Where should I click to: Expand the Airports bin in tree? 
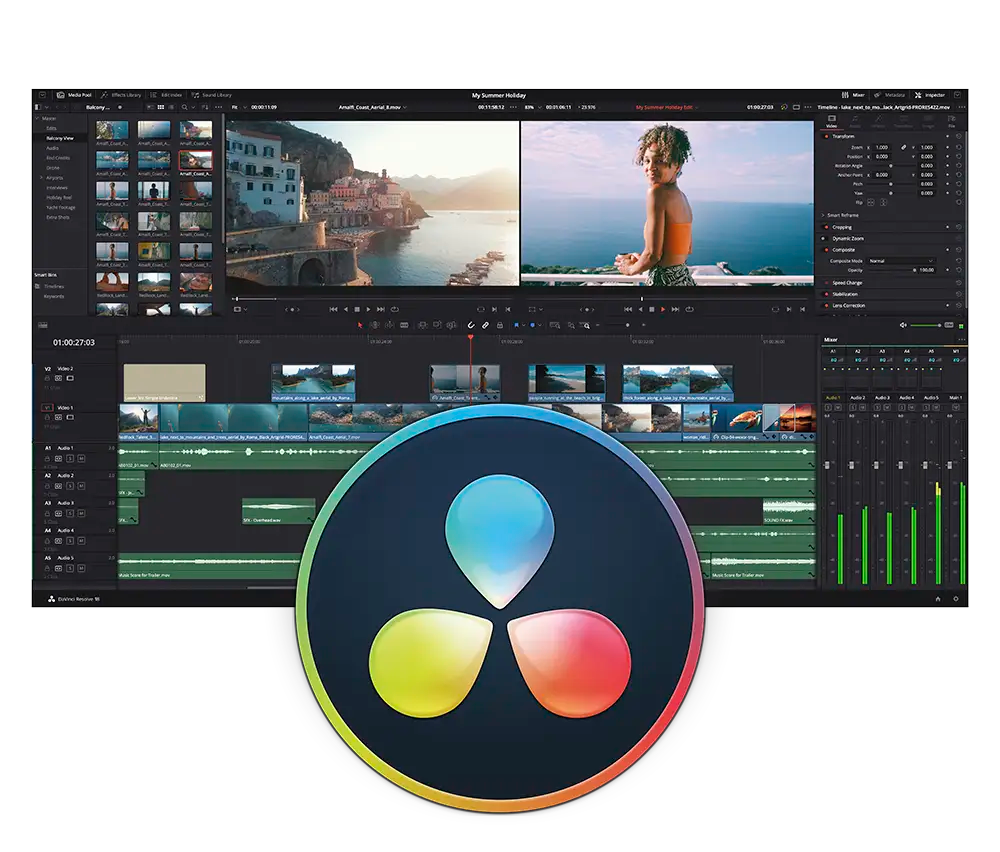pos(41,177)
